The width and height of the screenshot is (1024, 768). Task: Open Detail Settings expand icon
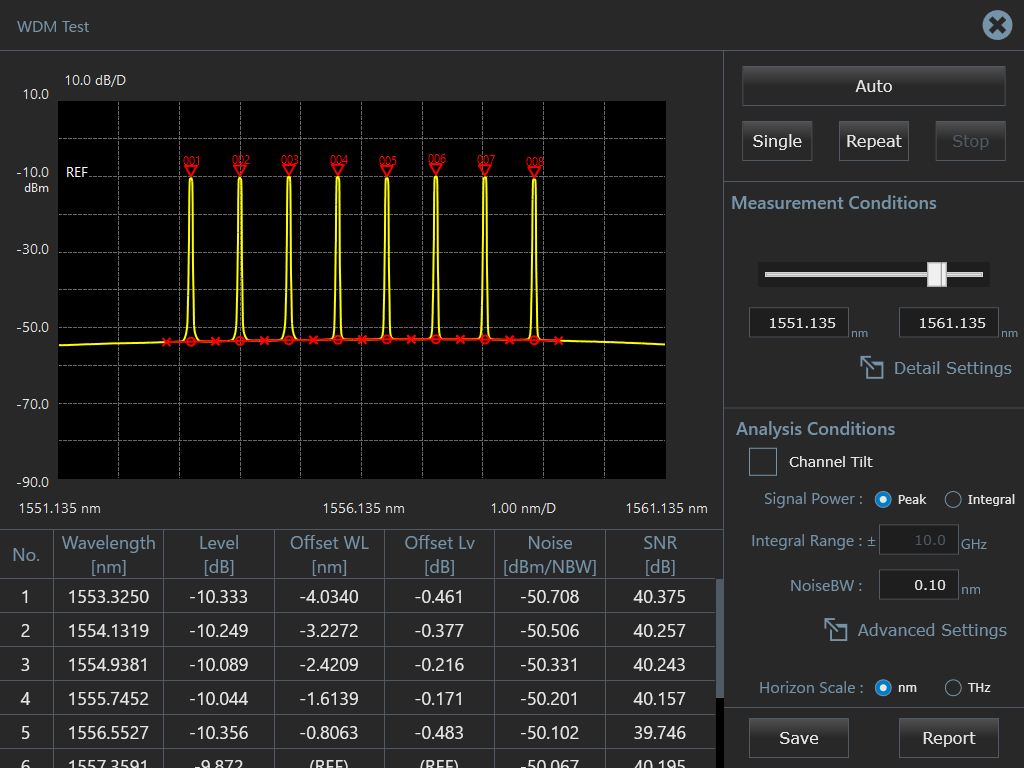point(872,368)
